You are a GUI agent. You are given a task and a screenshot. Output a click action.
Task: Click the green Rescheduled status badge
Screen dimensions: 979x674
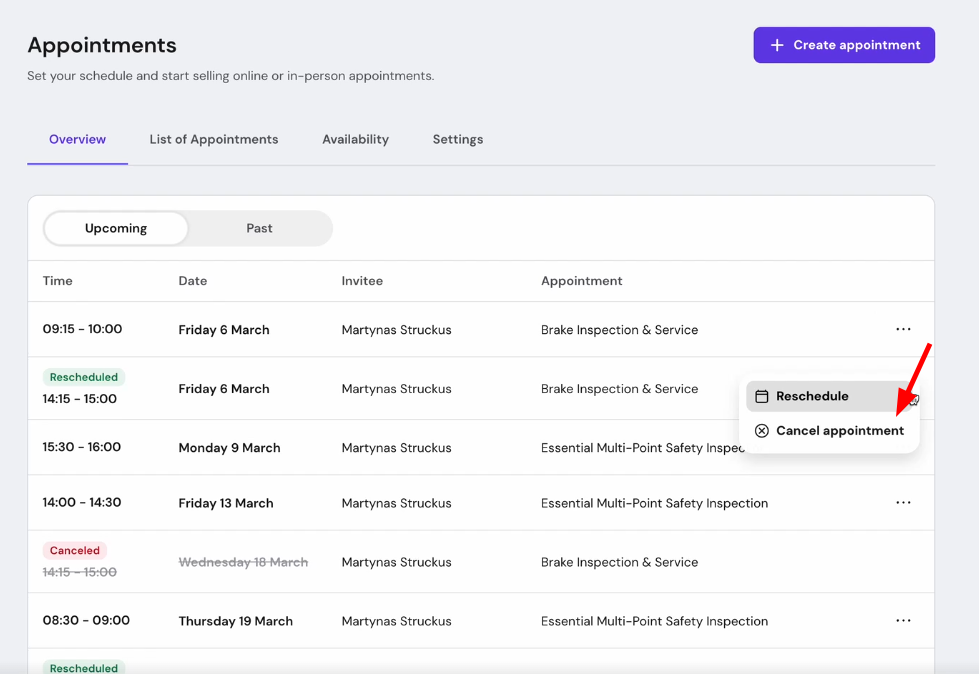coord(84,378)
